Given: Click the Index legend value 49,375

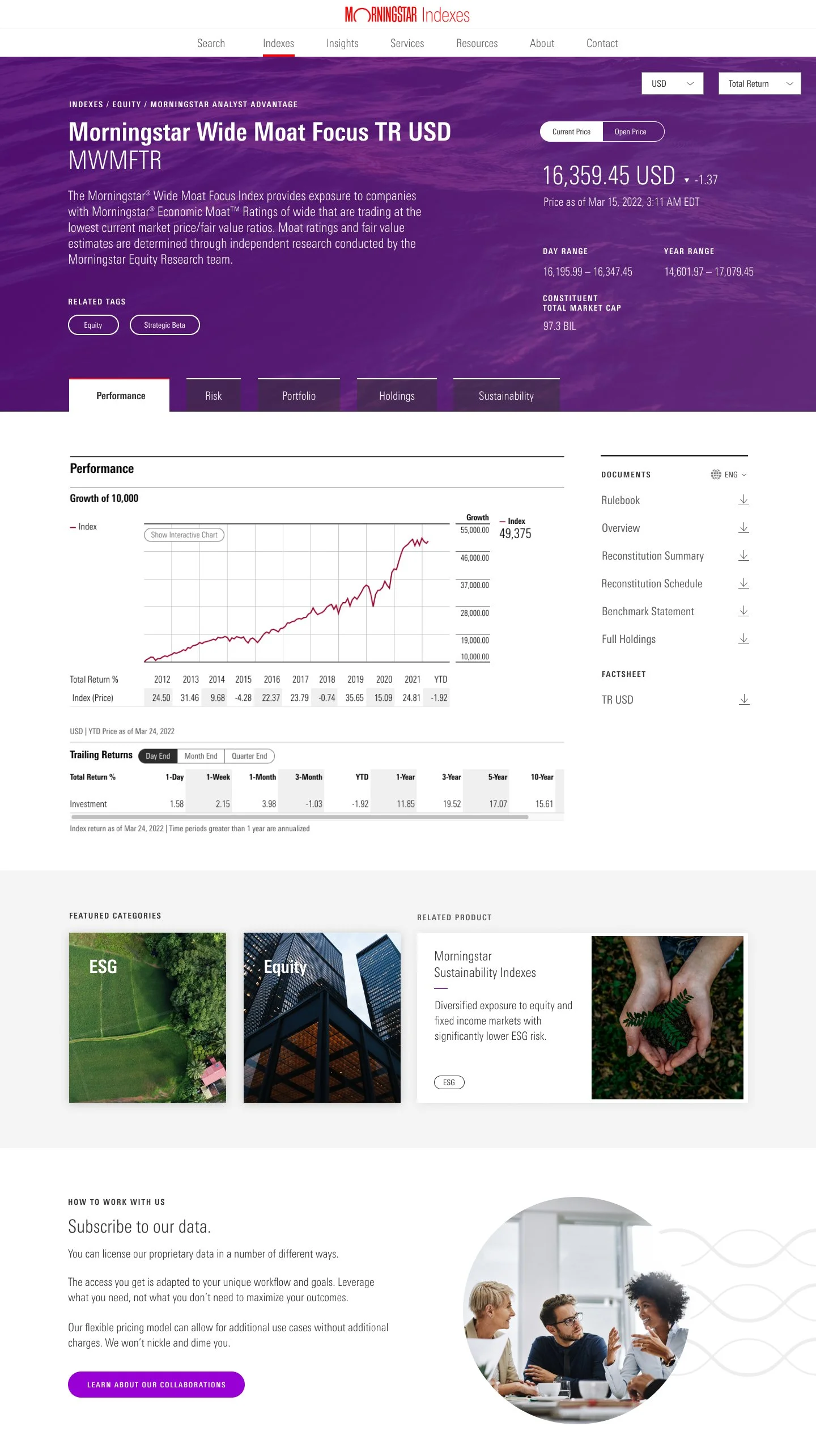Looking at the screenshot, I should click(x=515, y=533).
